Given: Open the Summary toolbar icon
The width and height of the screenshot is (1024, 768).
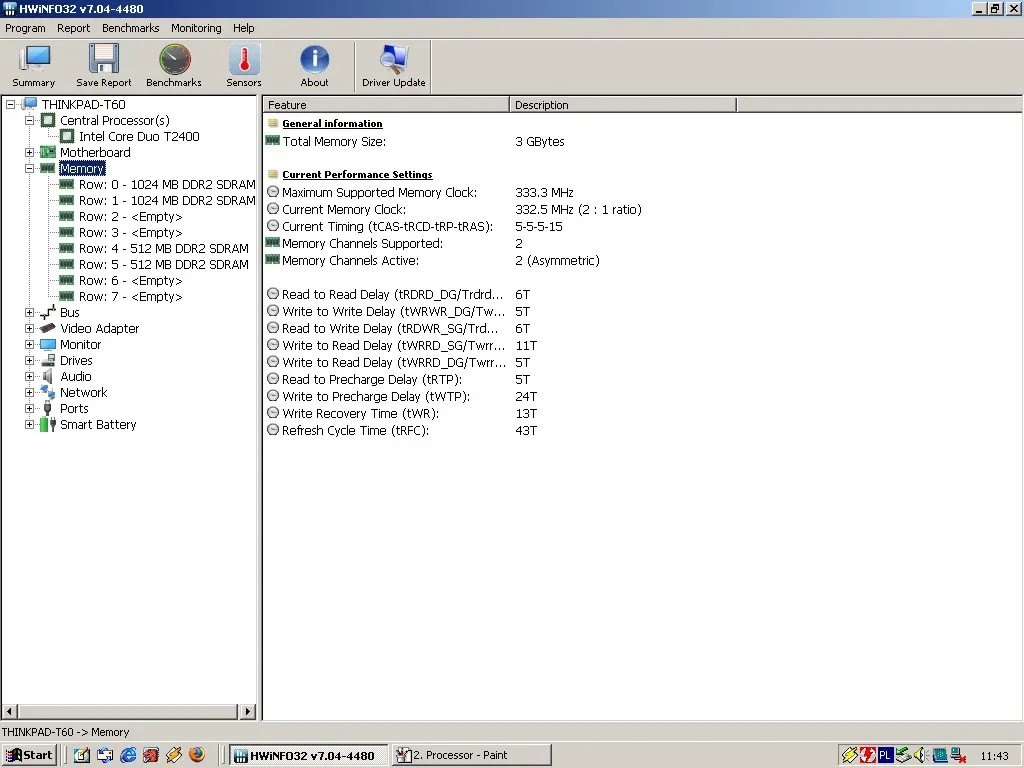Looking at the screenshot, I should click(34, 66).
